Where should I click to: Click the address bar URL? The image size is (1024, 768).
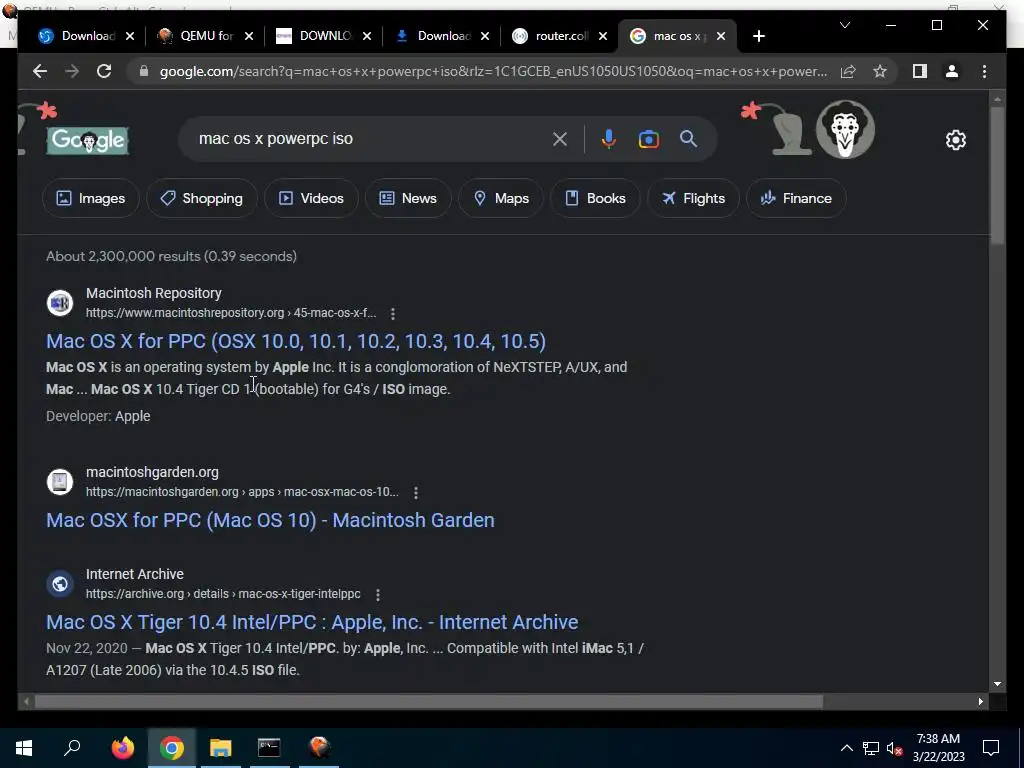point(493,71)
